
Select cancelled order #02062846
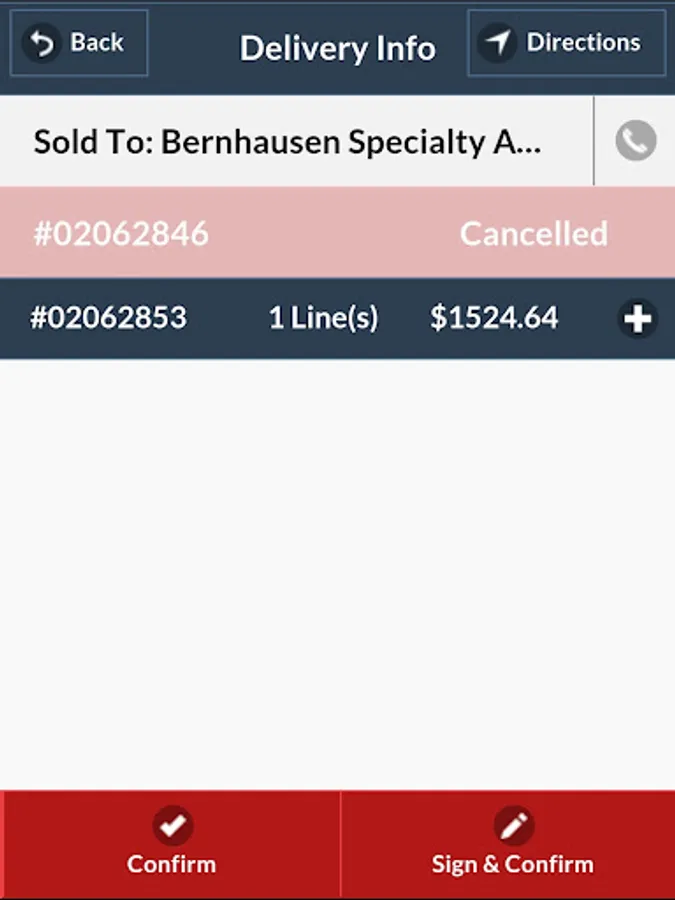click(x=121, y=233)
